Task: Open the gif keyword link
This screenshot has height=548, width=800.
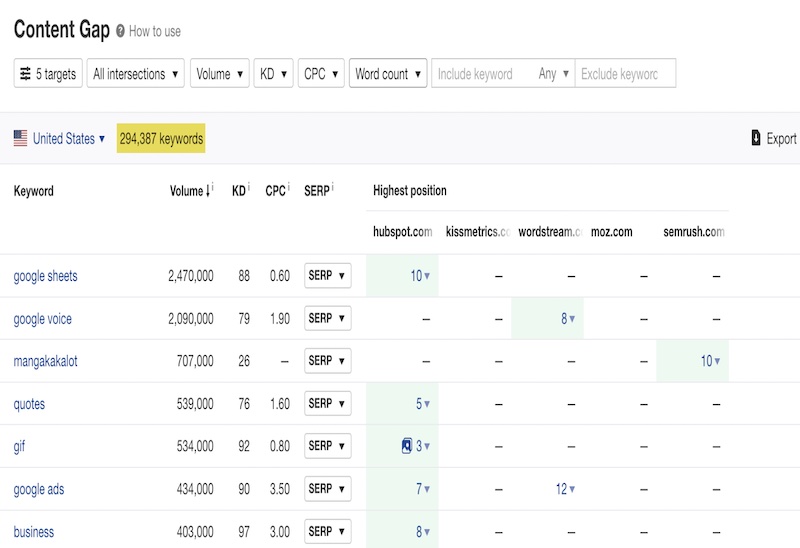Action: pyautogui.click(x=19, y=446)
